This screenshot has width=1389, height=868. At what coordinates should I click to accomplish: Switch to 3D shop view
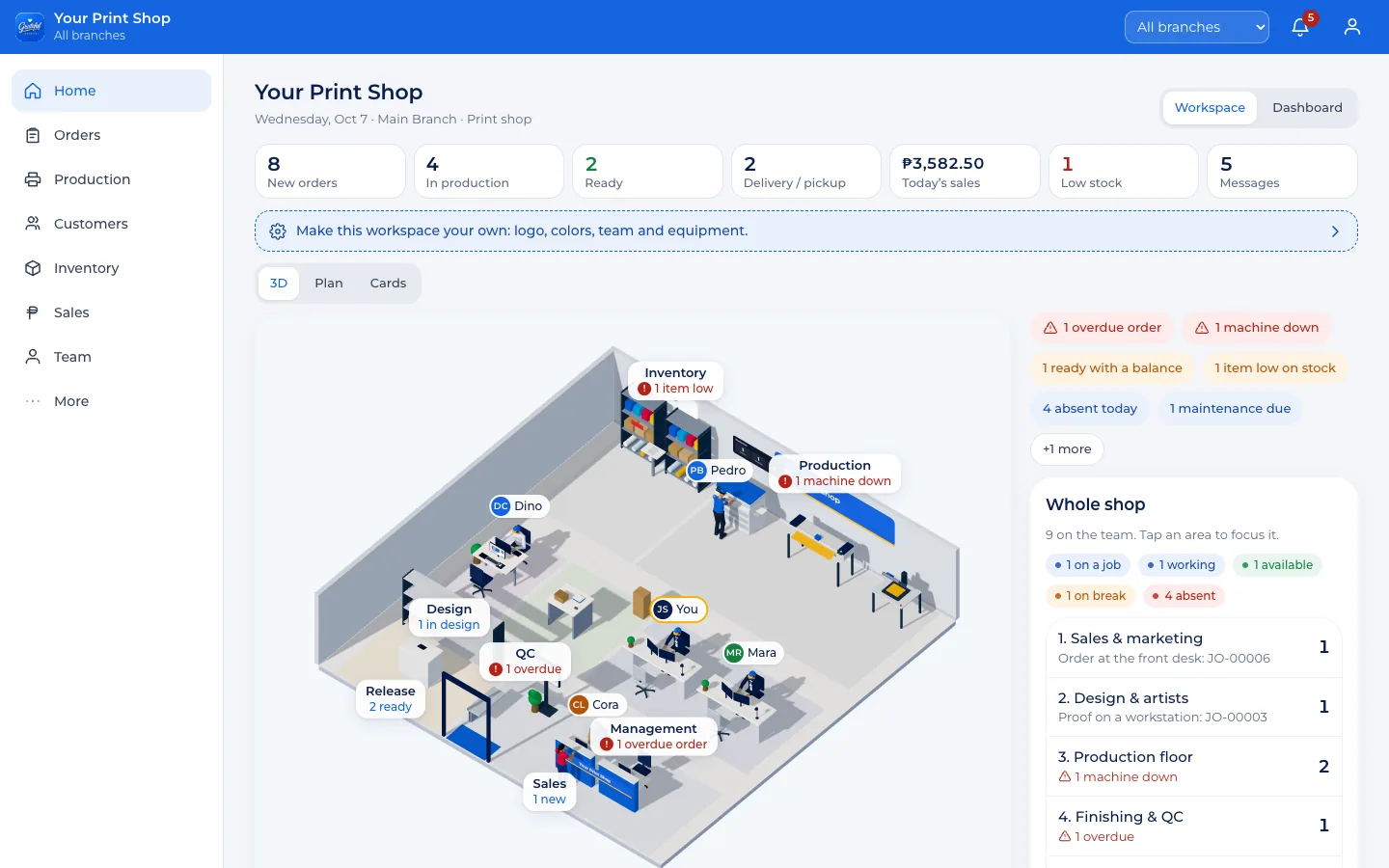click(279, 284)
